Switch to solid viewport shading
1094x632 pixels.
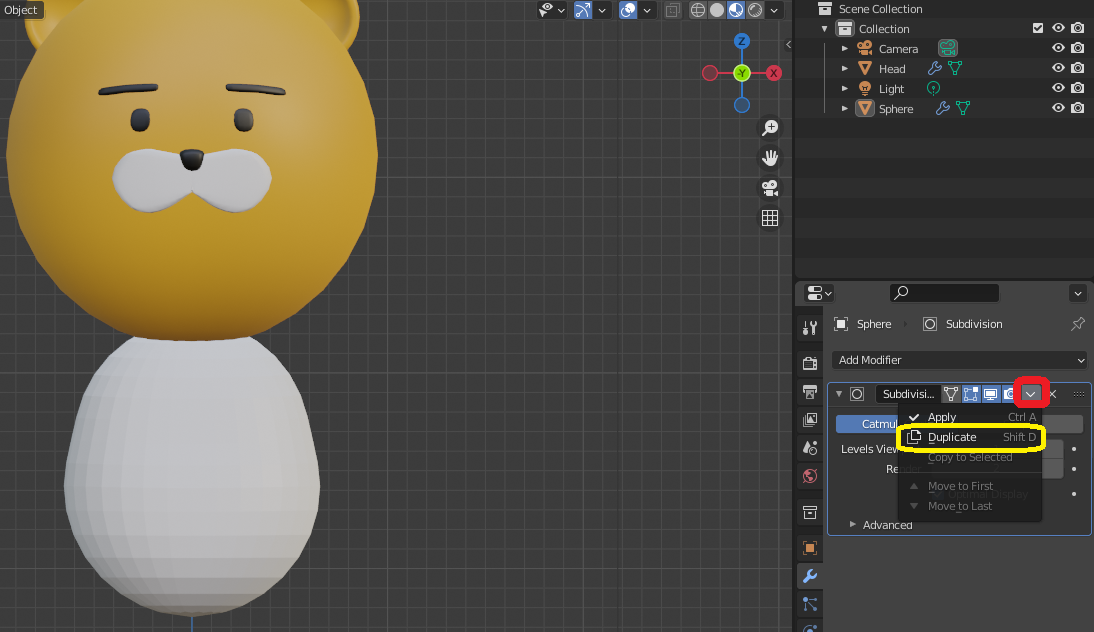coord(717,10)
